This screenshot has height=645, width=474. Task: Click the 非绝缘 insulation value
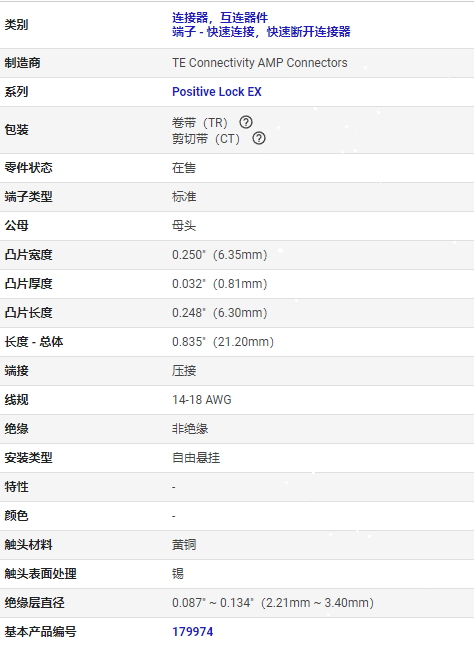coord(190,429)
